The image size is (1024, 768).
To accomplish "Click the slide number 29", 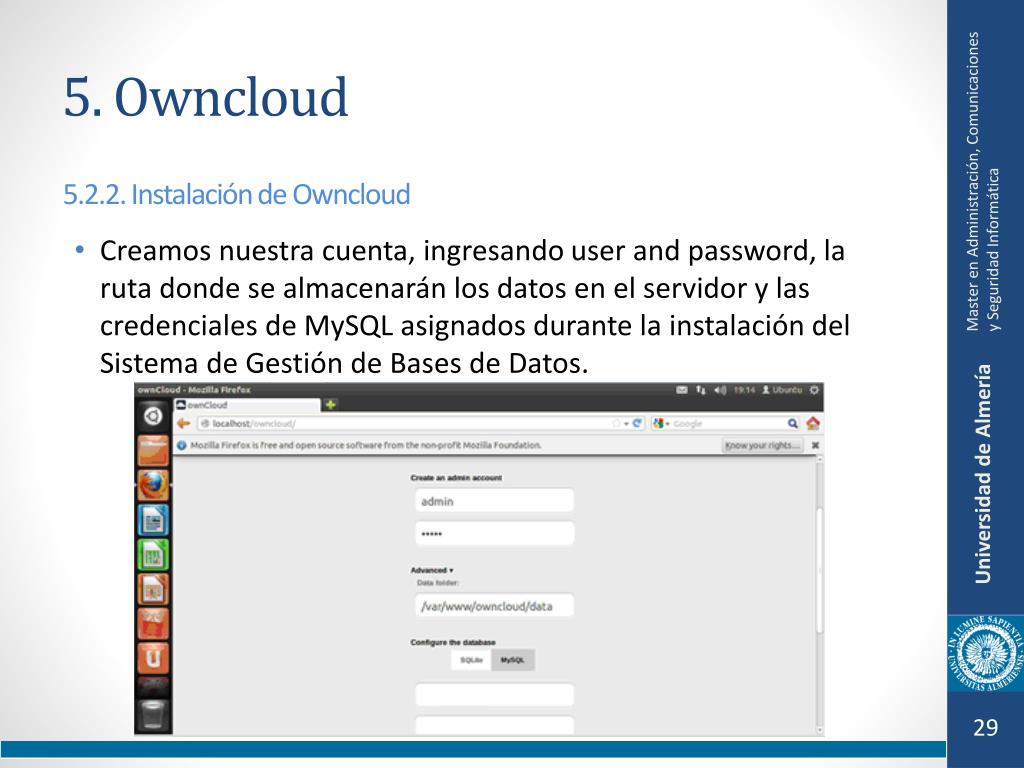I will pyautogui.click(x=985, y=728).
